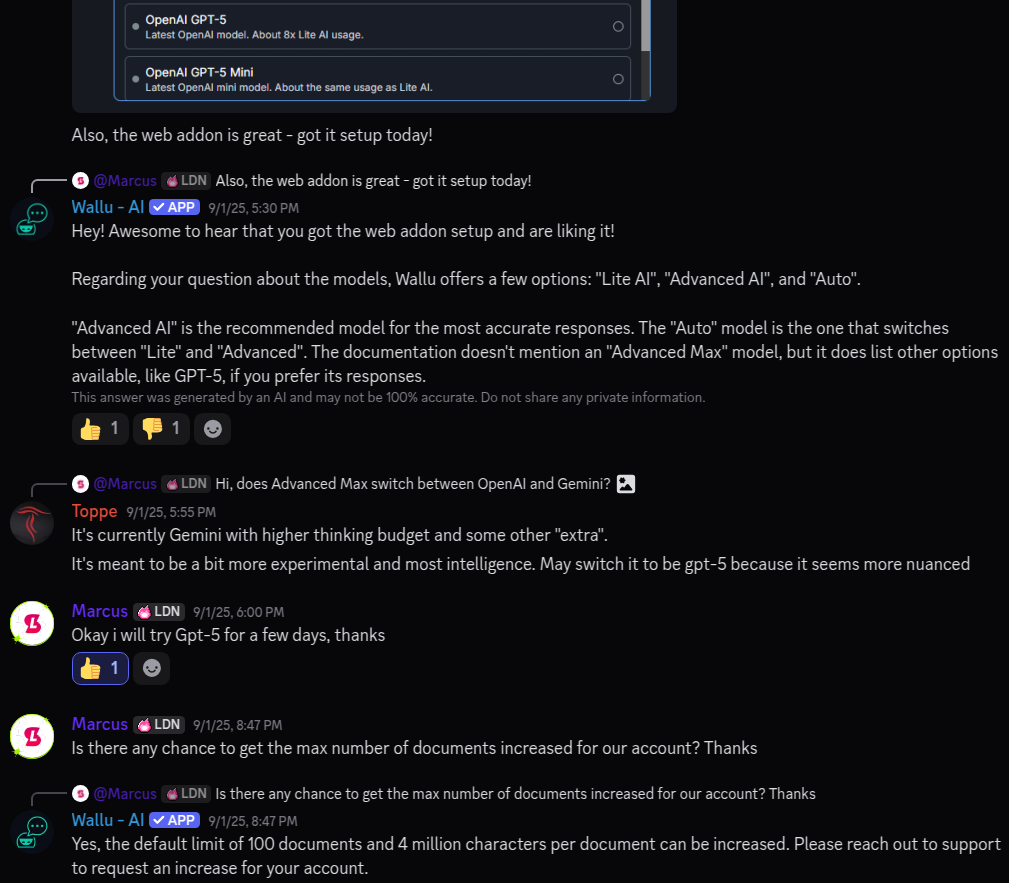Click Marcus's avatar on the documents question
Viewport: 1009px width, 883px height.
click(x=32, y=736)
